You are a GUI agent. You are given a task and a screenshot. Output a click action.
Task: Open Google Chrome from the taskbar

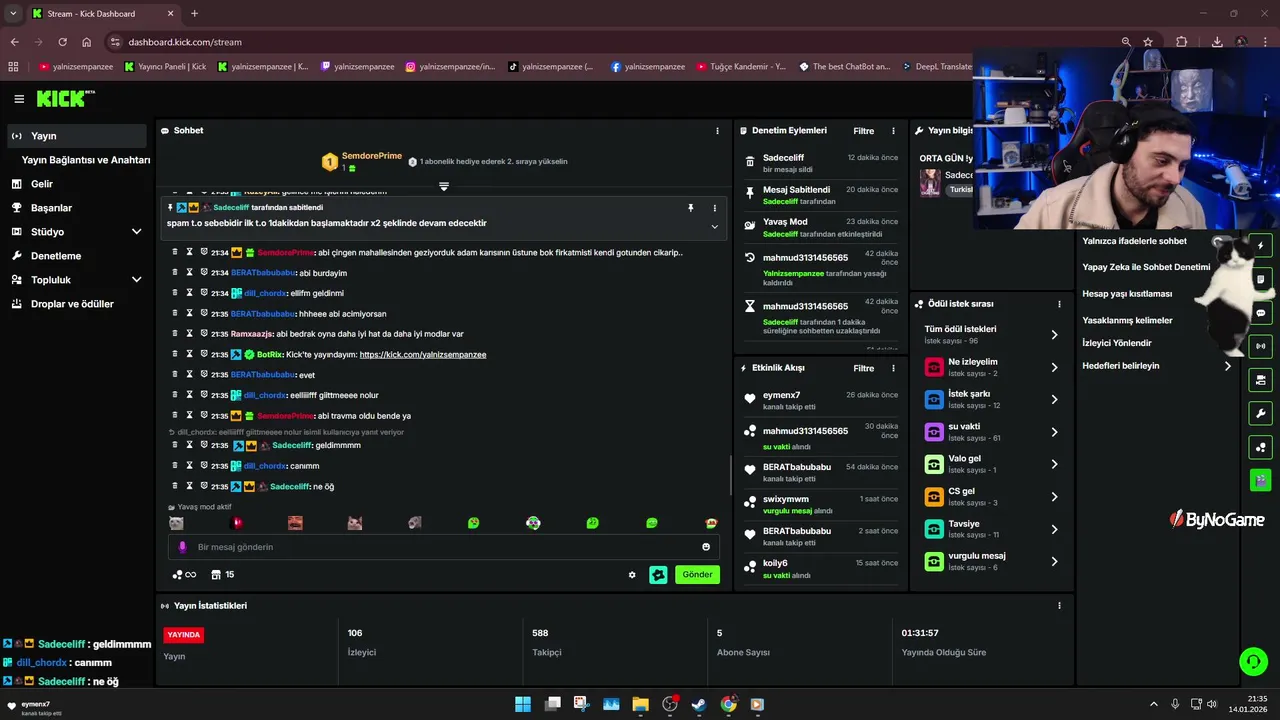728,704
